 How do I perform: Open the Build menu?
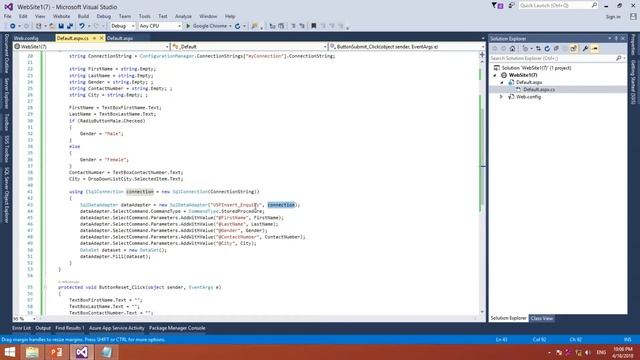pos(83,16)
